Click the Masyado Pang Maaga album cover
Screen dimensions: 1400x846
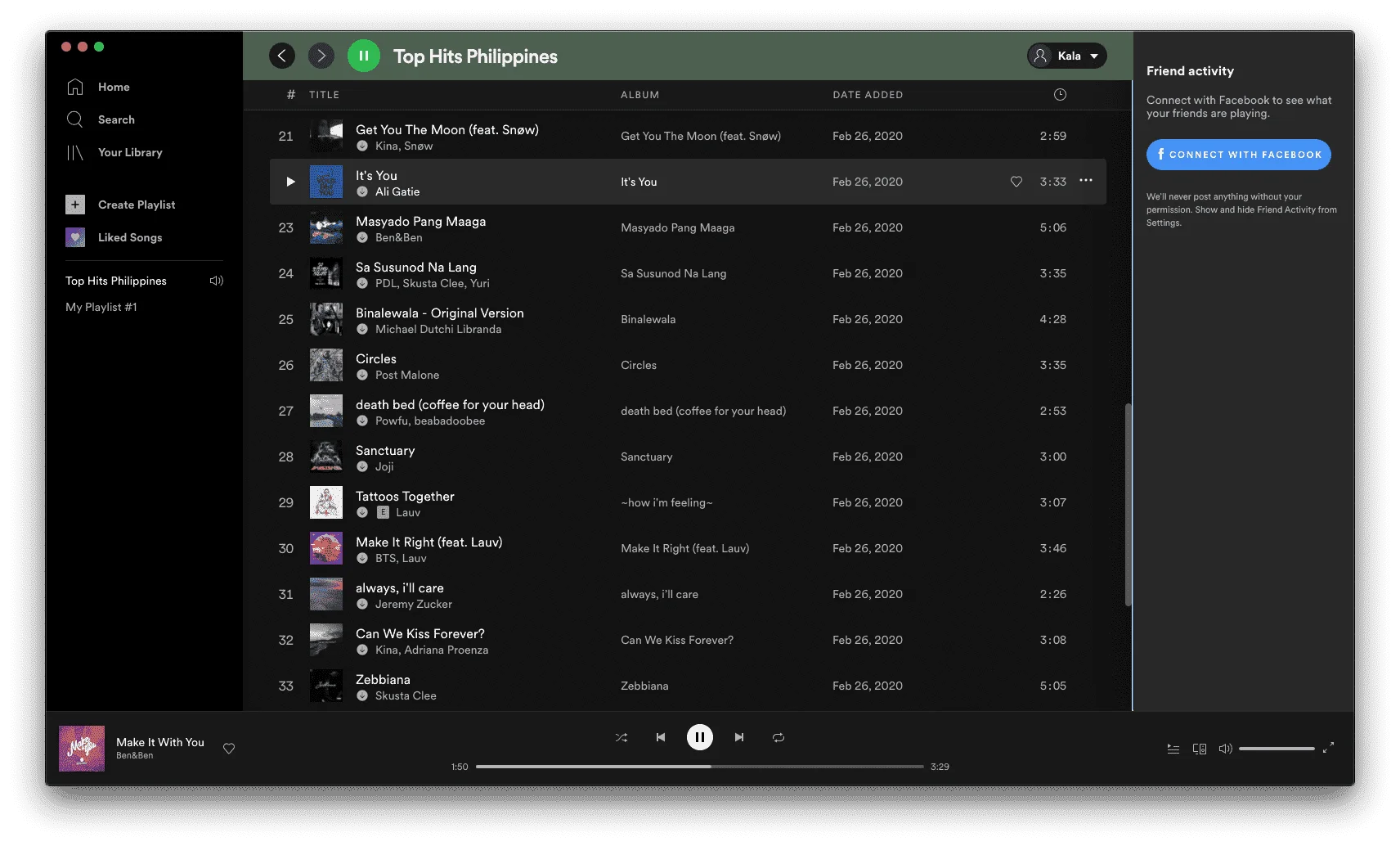pos(326,227)
